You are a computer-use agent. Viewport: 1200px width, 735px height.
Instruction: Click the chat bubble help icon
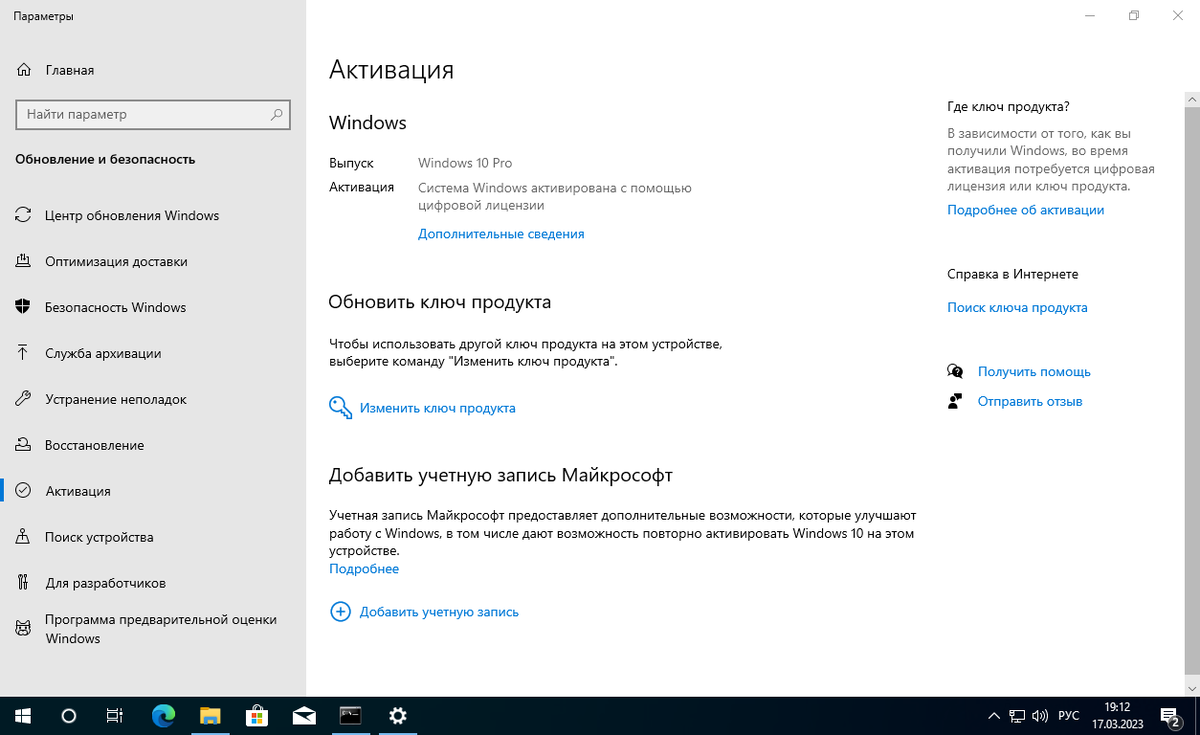(x=955, y=372)
